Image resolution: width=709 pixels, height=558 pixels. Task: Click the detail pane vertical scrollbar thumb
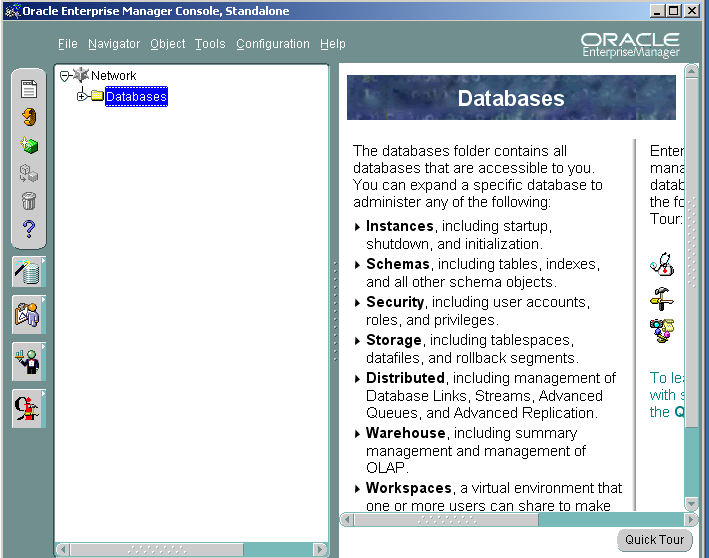point(691,253)
